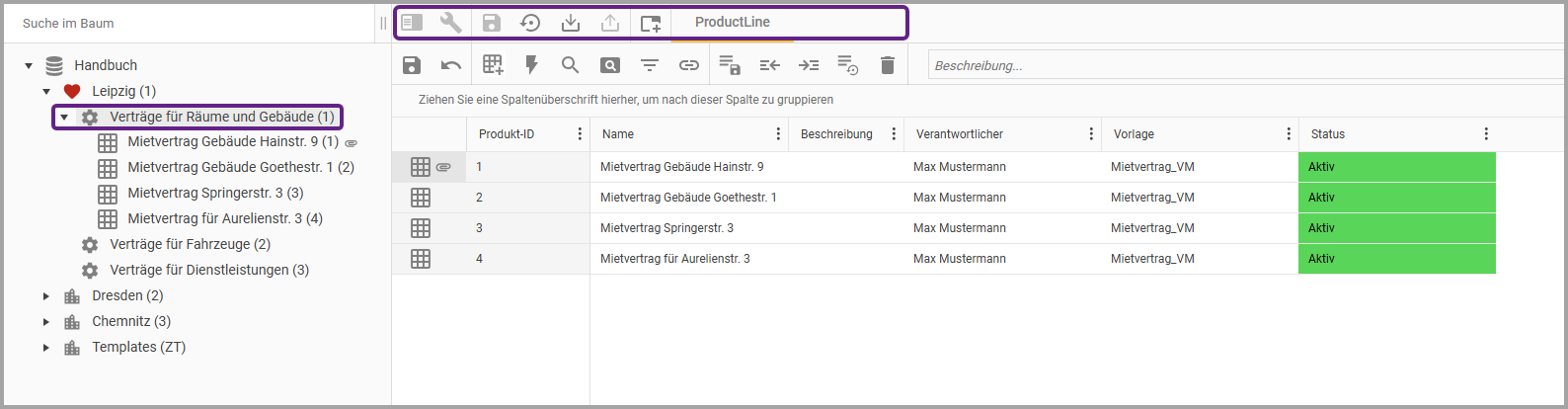Click the green Aktiv status of row 1
1568x409 pixels.
click(1396, 167)
